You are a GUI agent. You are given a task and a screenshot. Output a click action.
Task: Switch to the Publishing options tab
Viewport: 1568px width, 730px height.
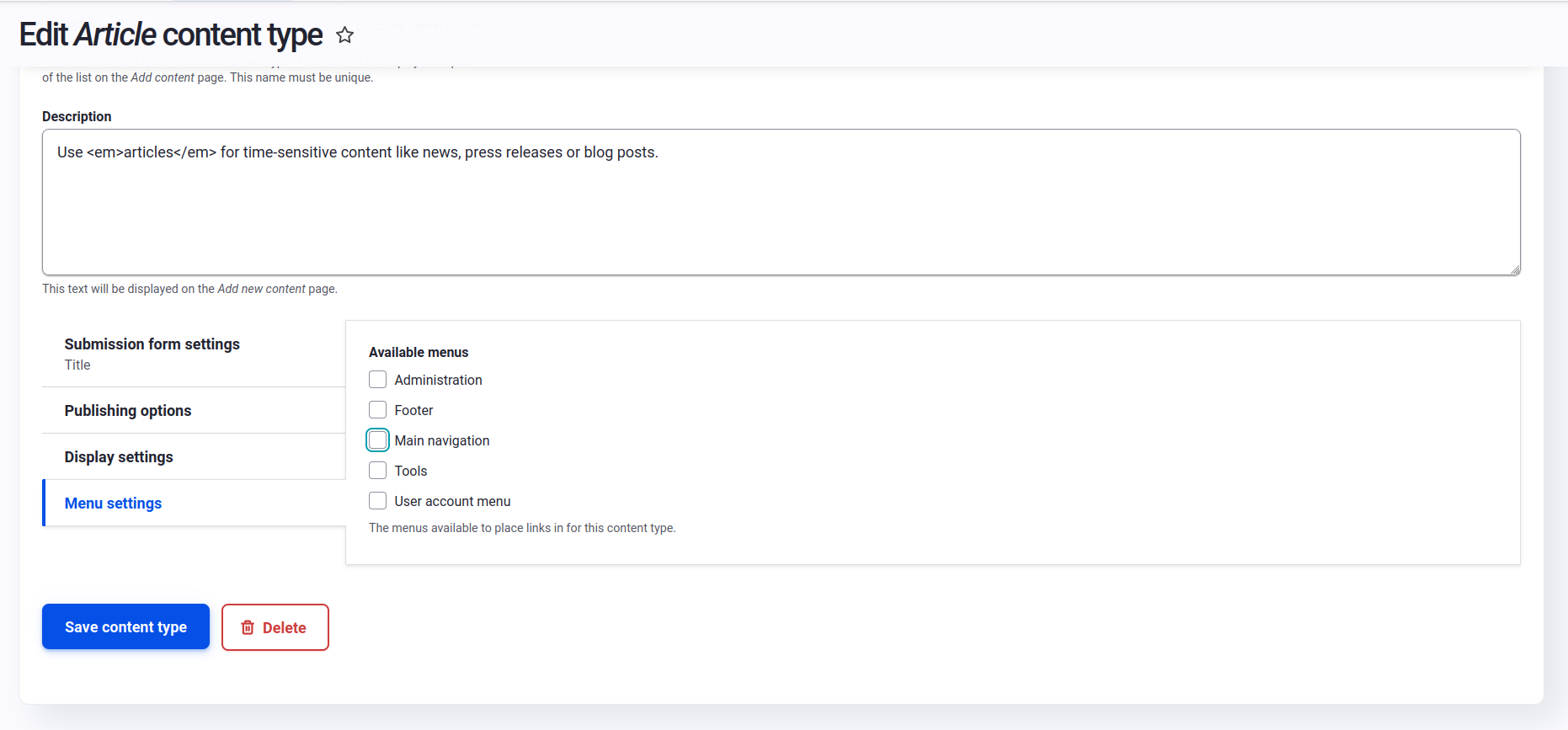click(128, 411)
